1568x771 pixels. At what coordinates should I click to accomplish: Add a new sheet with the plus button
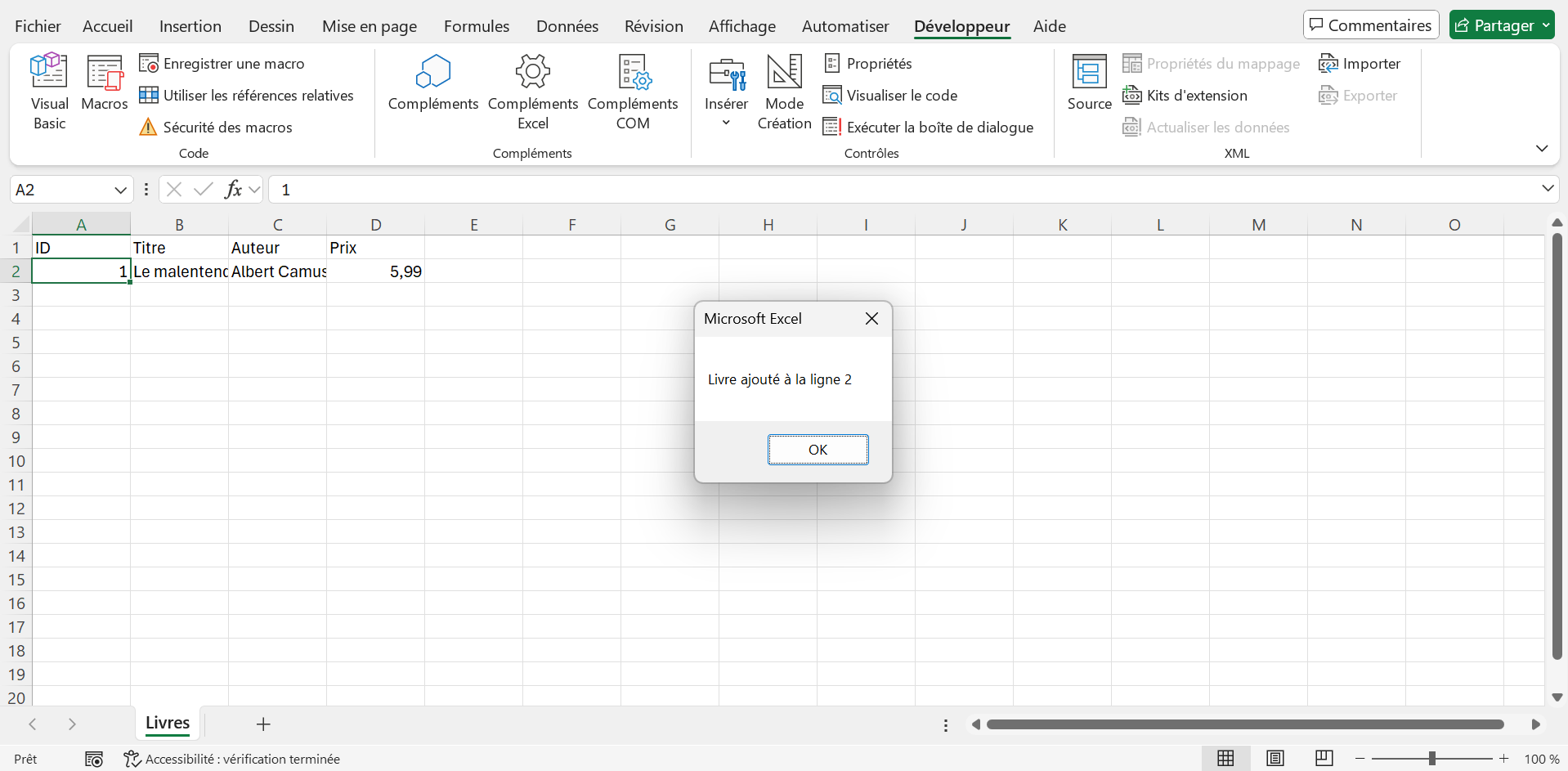click(263, 724)
